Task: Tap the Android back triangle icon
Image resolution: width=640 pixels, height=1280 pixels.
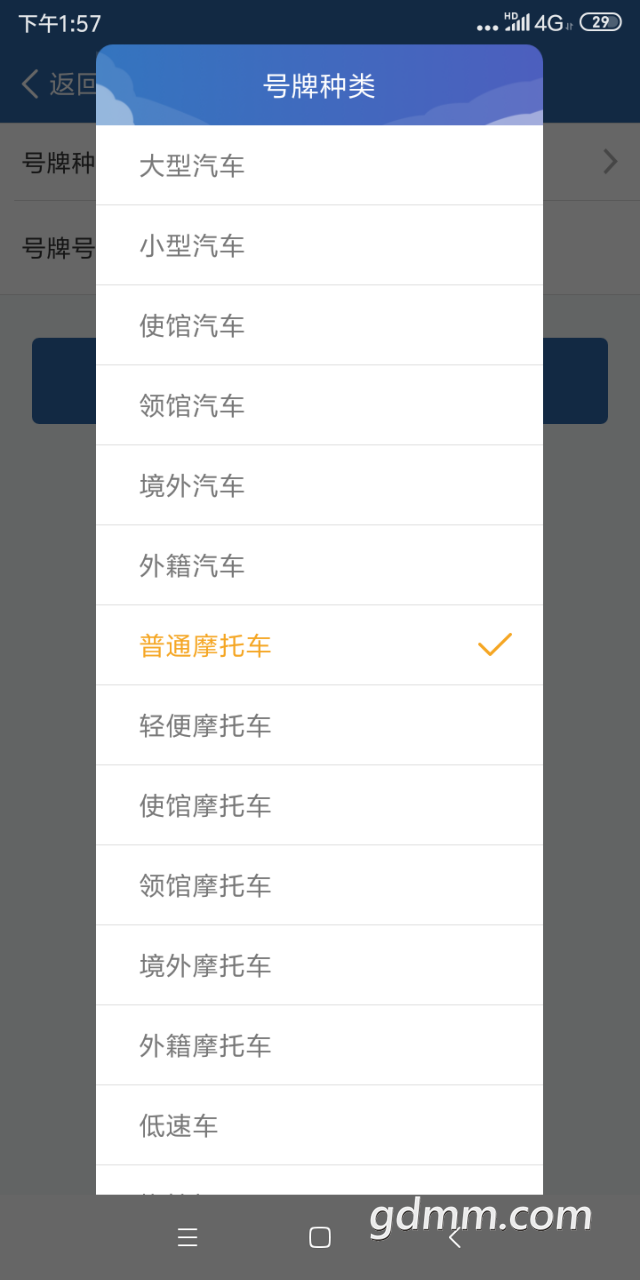Action: tap(454, 1238)
